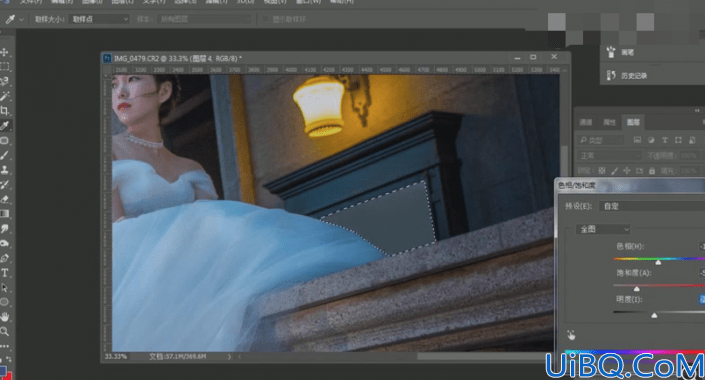
Task: Select the Clone Stamp tool
Action: [4, 170]
